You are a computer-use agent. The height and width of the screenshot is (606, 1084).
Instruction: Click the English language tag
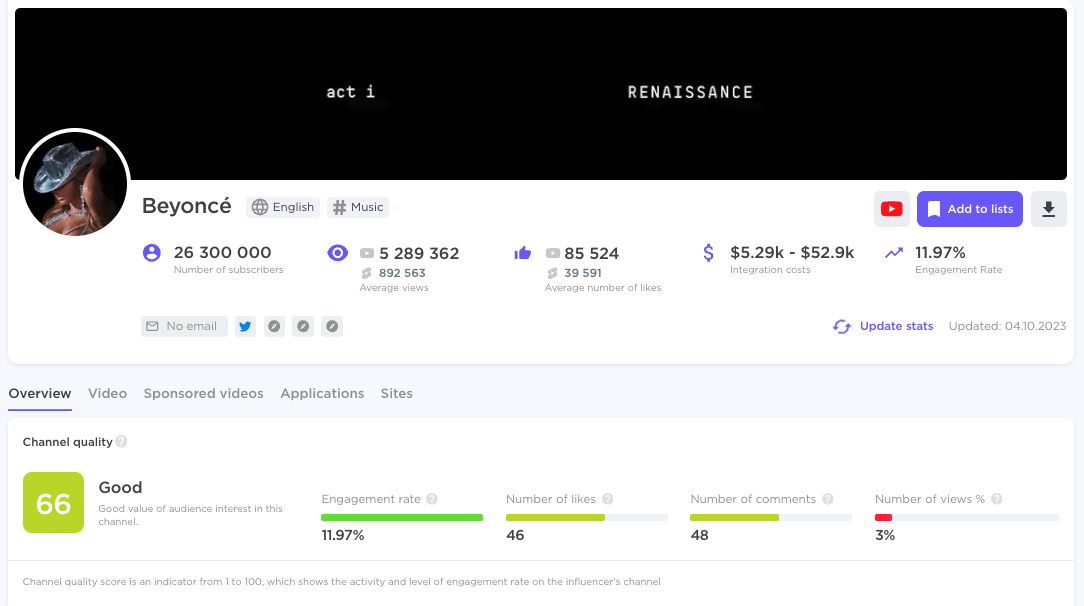(283, 207)
